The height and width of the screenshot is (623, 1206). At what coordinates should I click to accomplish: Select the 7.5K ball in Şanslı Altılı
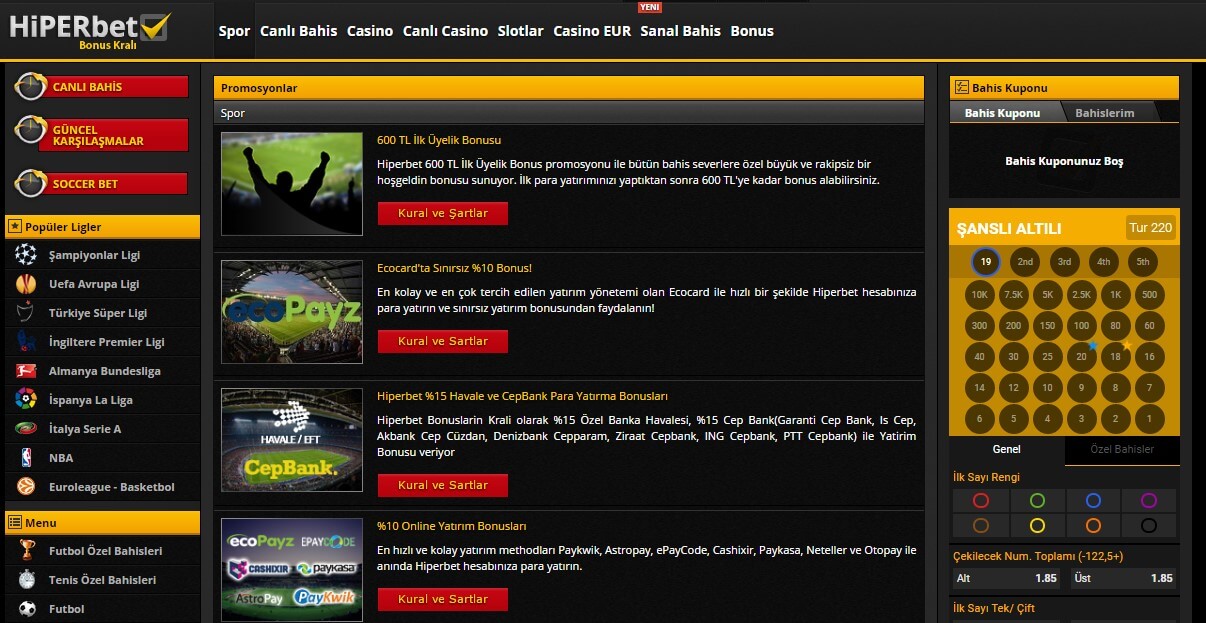[1014, 295]
